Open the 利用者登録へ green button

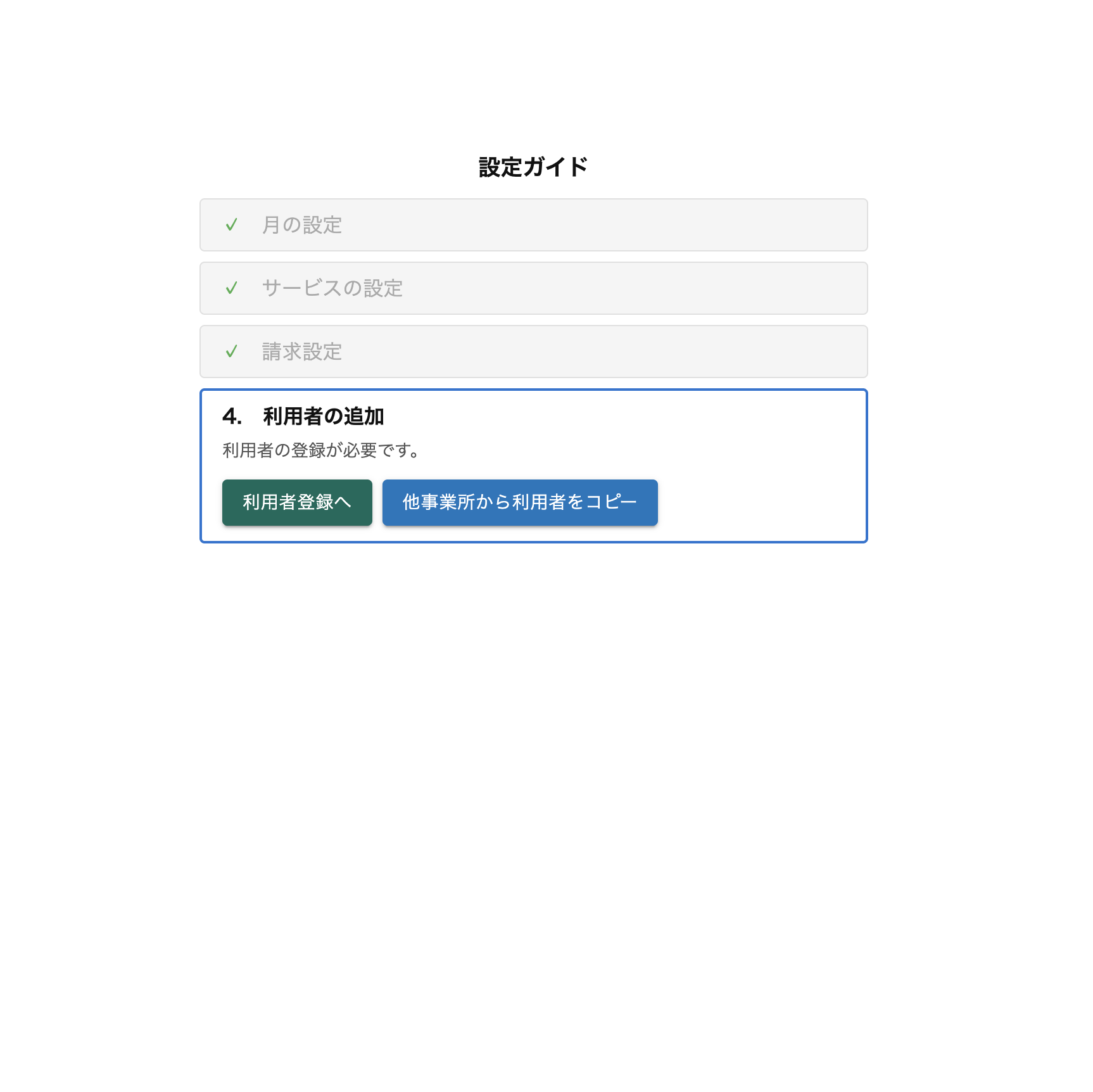coord(297,502)
